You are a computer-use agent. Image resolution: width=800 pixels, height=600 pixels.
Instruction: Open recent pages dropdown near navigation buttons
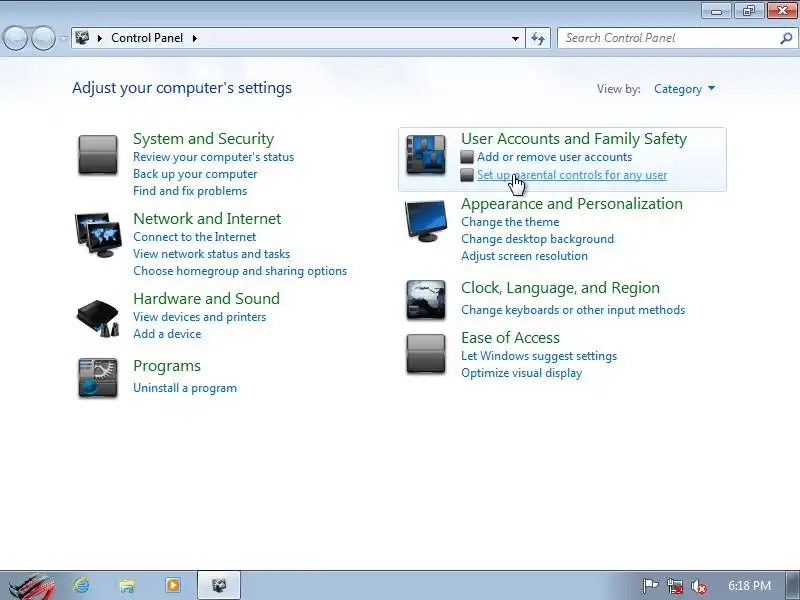click(63, 38)
